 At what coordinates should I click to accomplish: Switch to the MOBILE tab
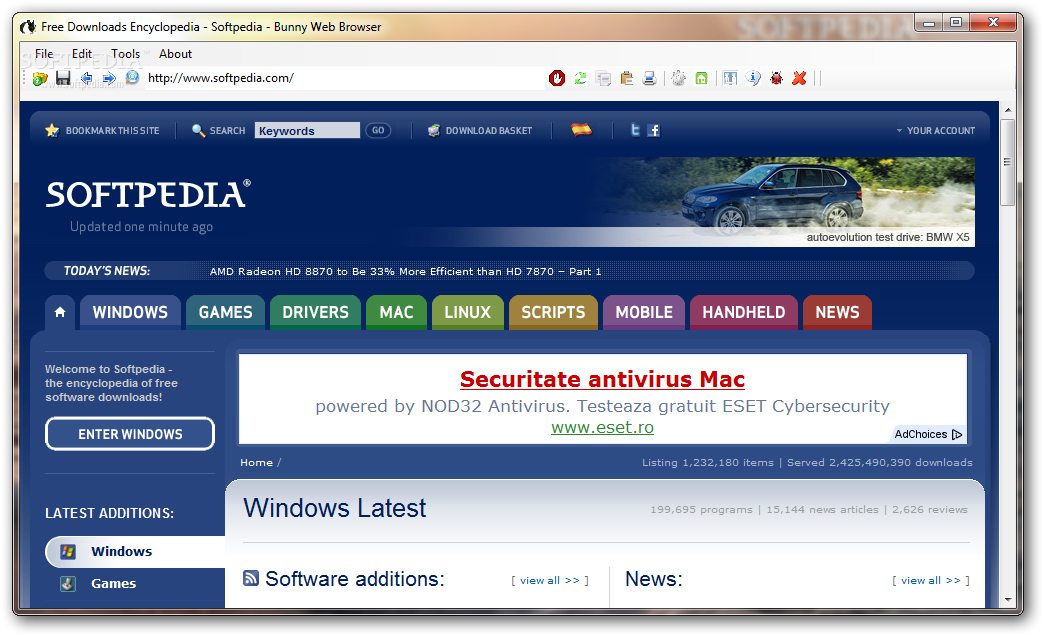[644, 312]
